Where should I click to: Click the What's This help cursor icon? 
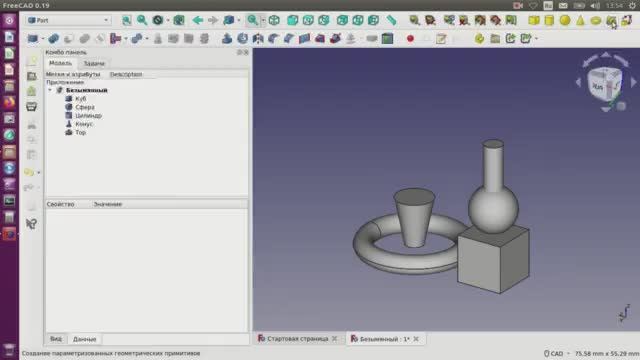click(31, 224)
